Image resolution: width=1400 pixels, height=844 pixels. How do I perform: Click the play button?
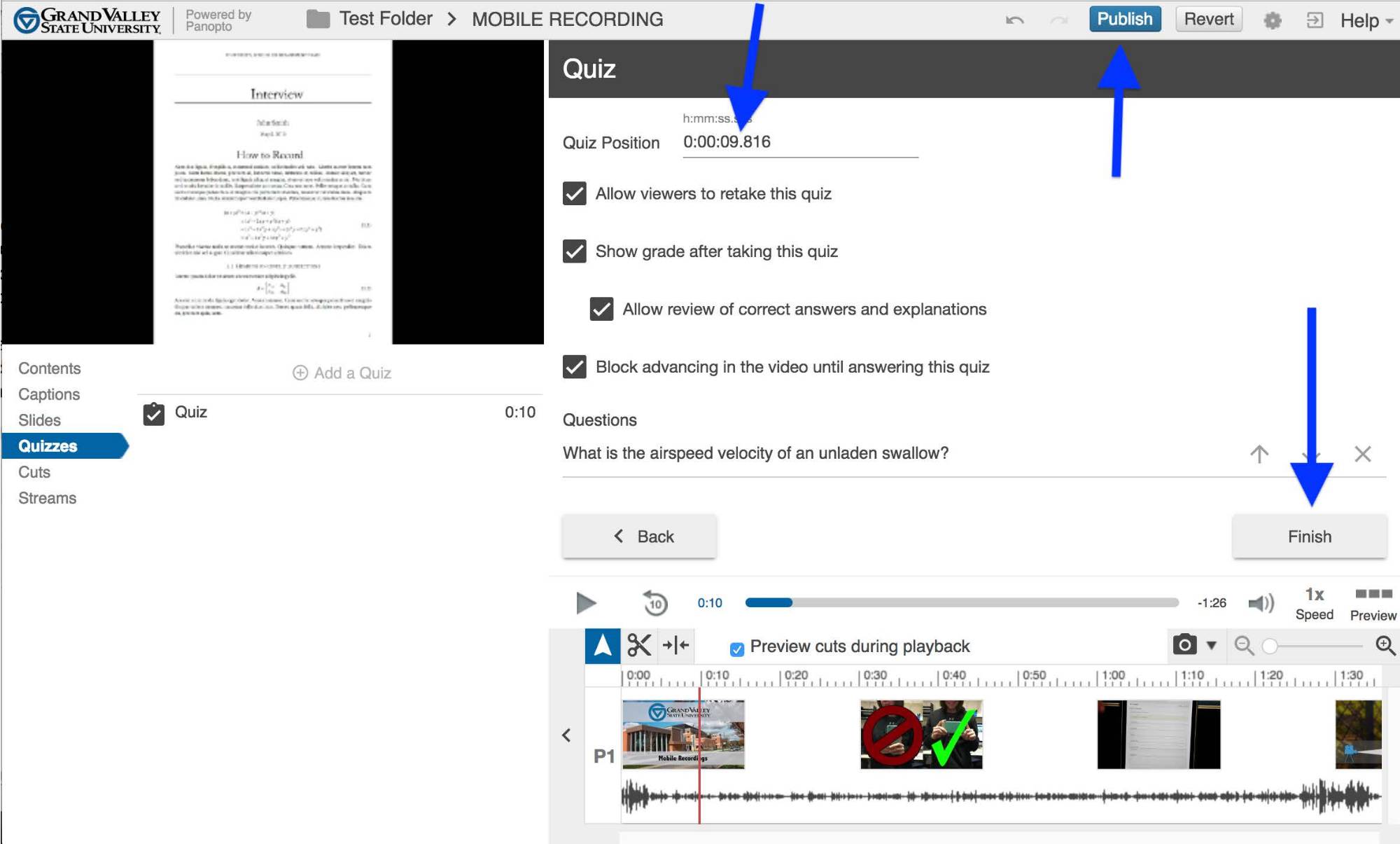(x=585, y=603)
